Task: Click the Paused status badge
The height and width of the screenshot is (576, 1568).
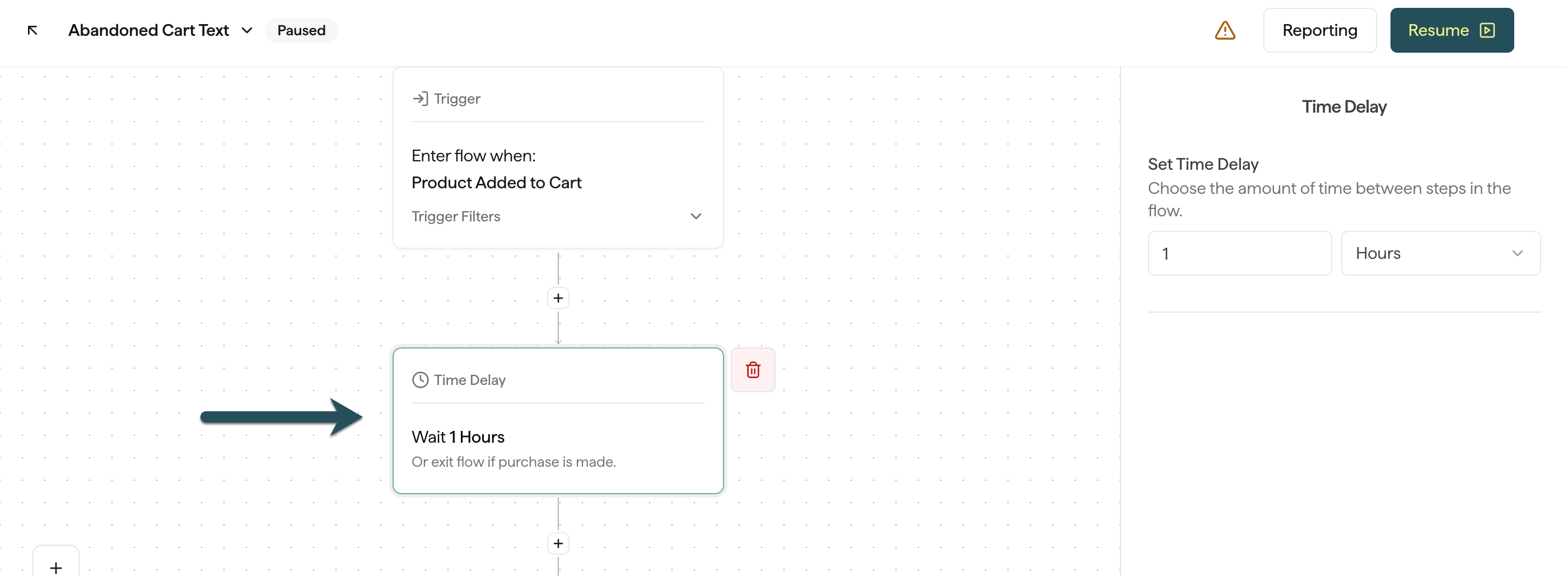Action: 301,30
